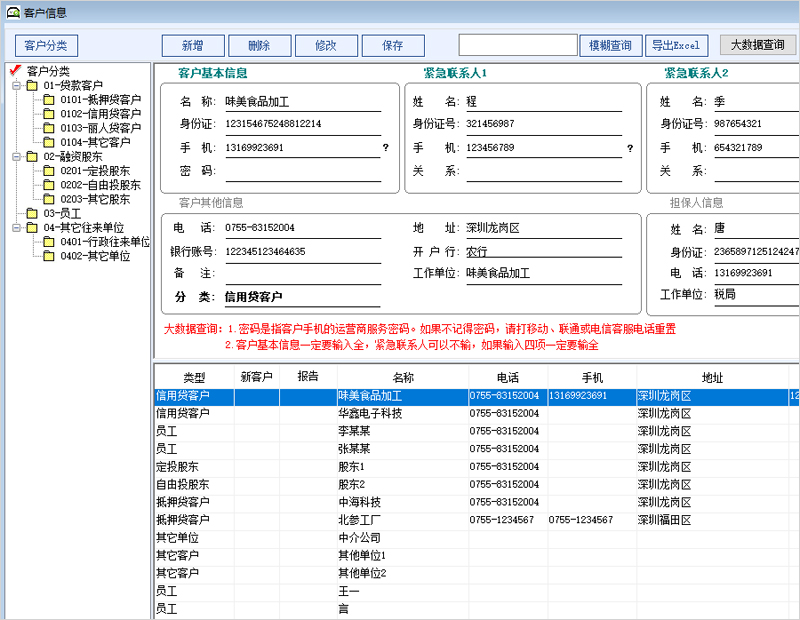Click folder icon of 04-其它往来单位
Screen dimensions: 800x620
32,228
